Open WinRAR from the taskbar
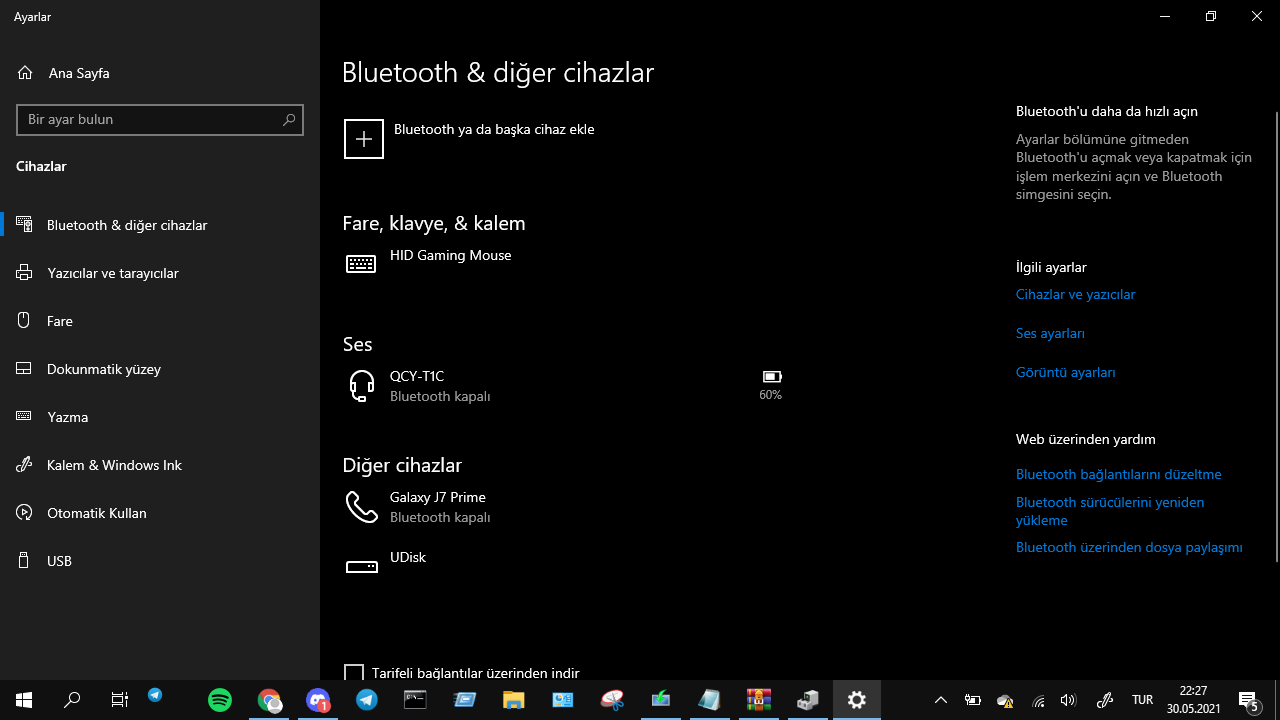This screenshot has height=720, width=1280. click(x=759, y=700)
